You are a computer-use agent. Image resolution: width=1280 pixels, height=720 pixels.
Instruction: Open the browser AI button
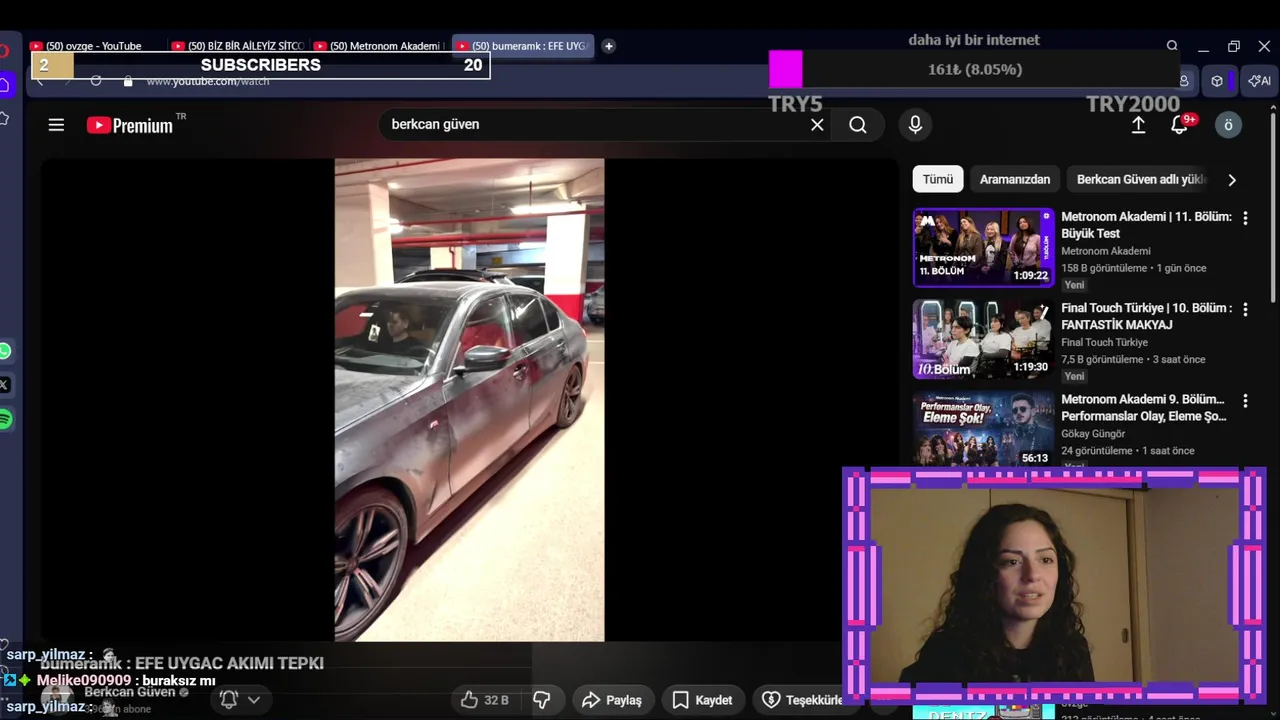1260,81
